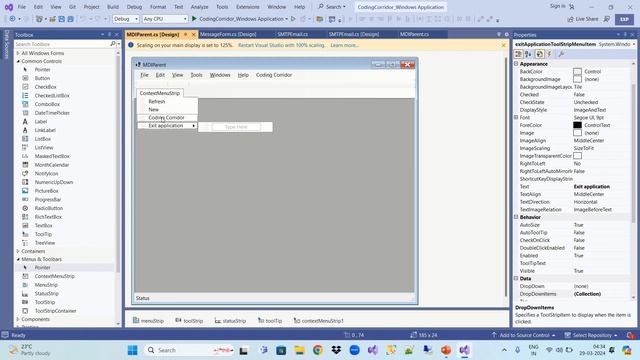The image size is (640, 360).
Task: Click the Type Here submenu placeholder
Action: click(x=236, y=127)
